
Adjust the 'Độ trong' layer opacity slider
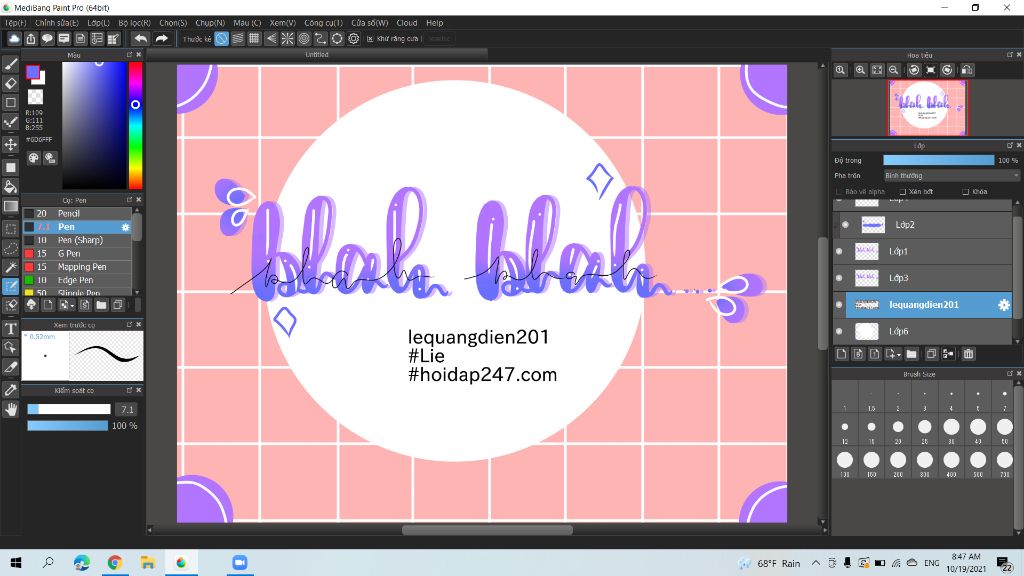pyautogui.click(x=938, y=161)
